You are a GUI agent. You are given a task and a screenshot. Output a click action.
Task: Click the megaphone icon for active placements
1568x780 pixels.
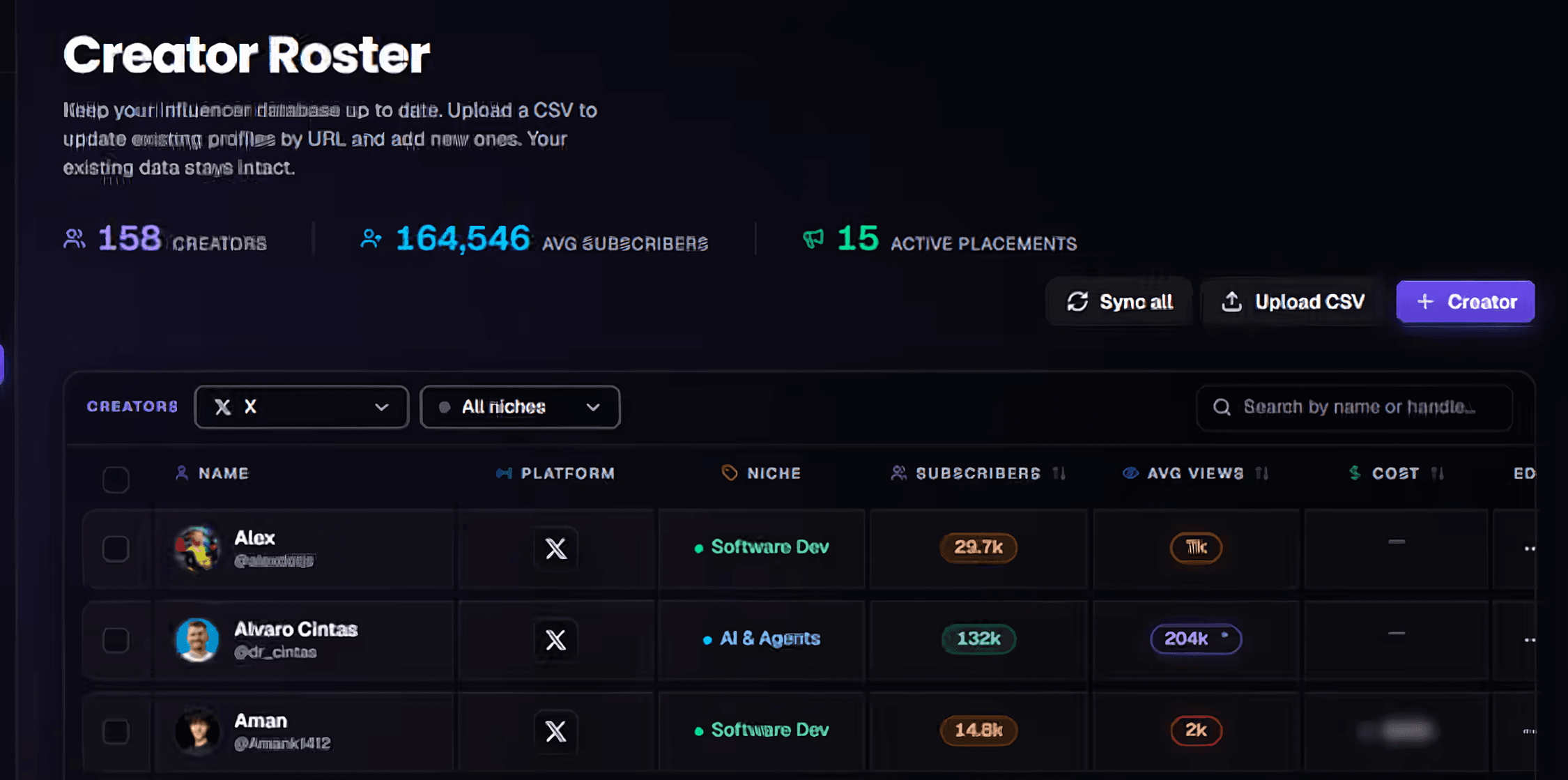point(813,238)
